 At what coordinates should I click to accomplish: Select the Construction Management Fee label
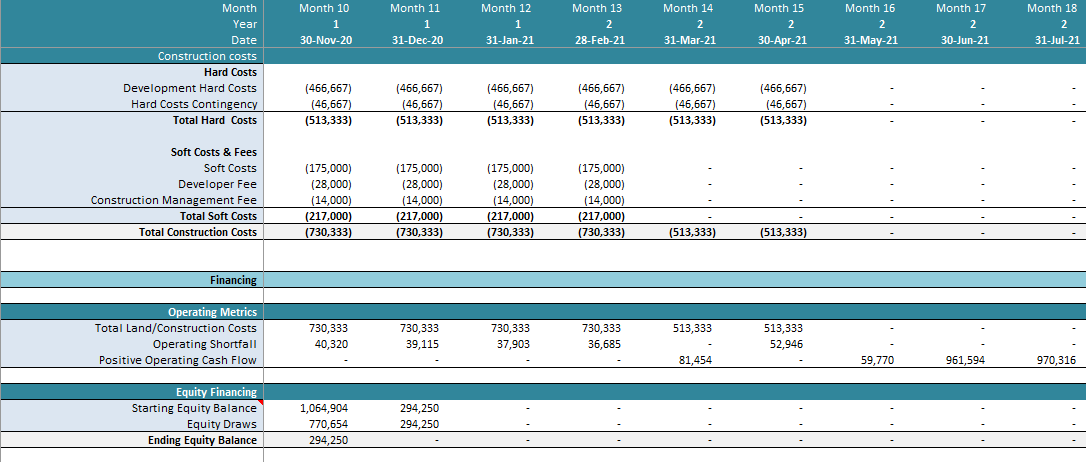tap(173, 200)
